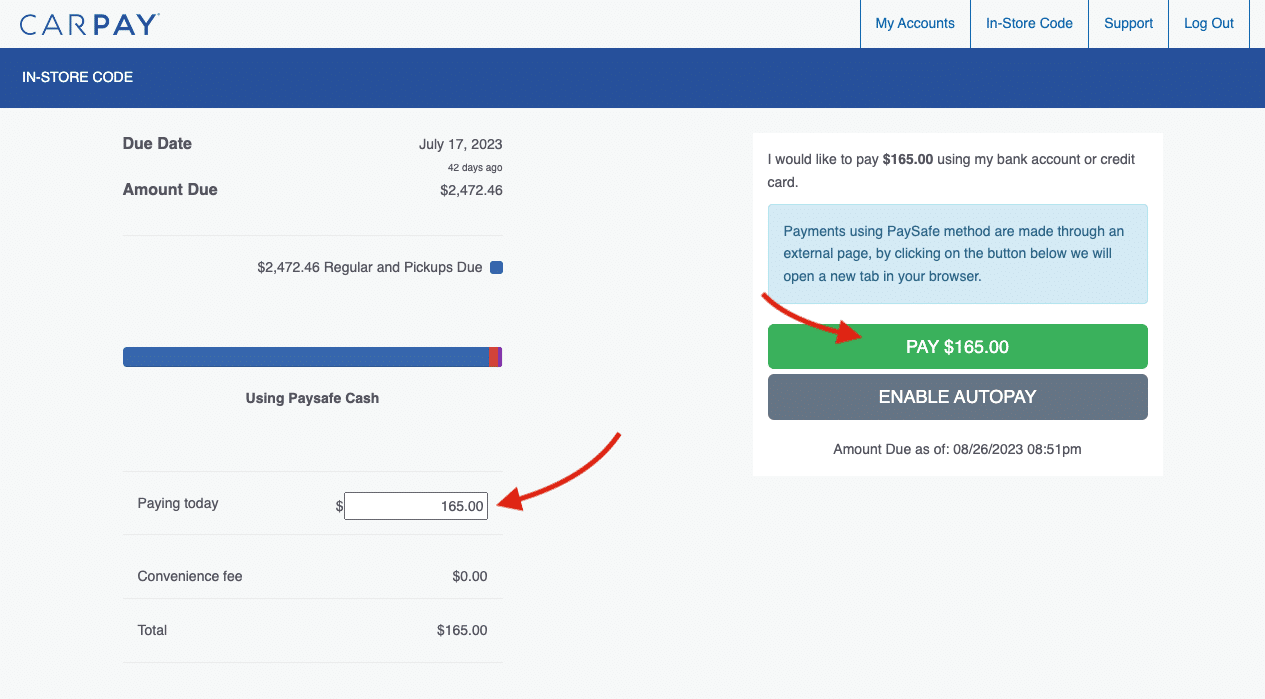Click the Total $165.00 row
1265x699 pixels.
pos(461,630)
